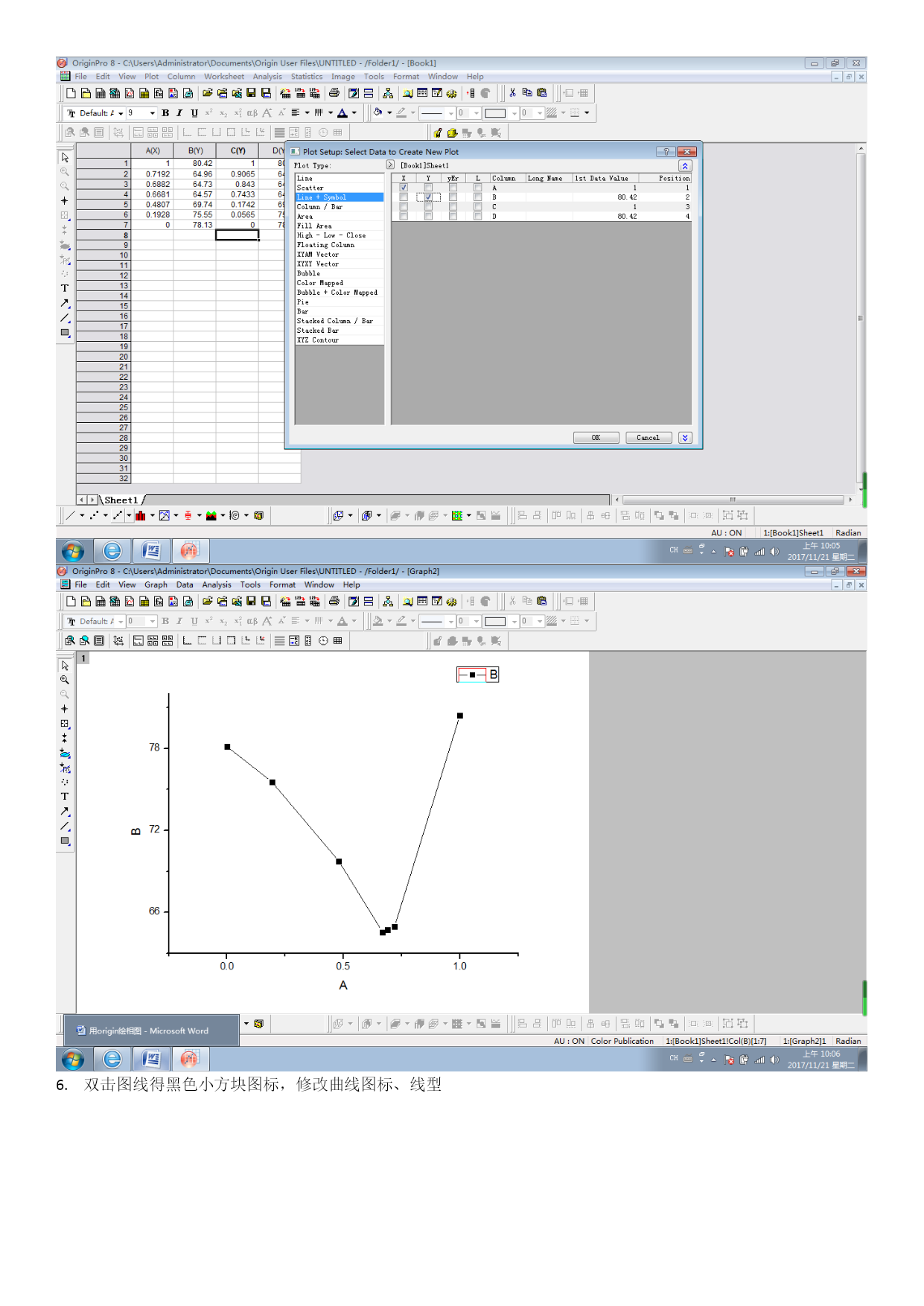
Task: Toggle Y checkbox for column B
Action: 428,197
